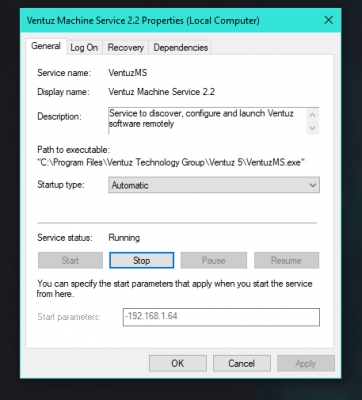The height and width of the screenshot is (400, 362).
Task: Click the greyed-out Start button
Action: point(70,260)
